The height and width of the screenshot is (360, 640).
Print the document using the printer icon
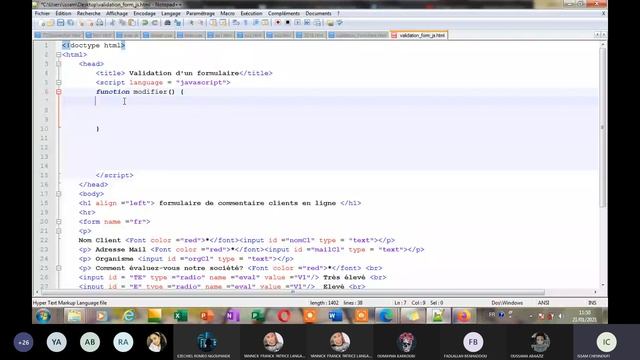(100, 23)
